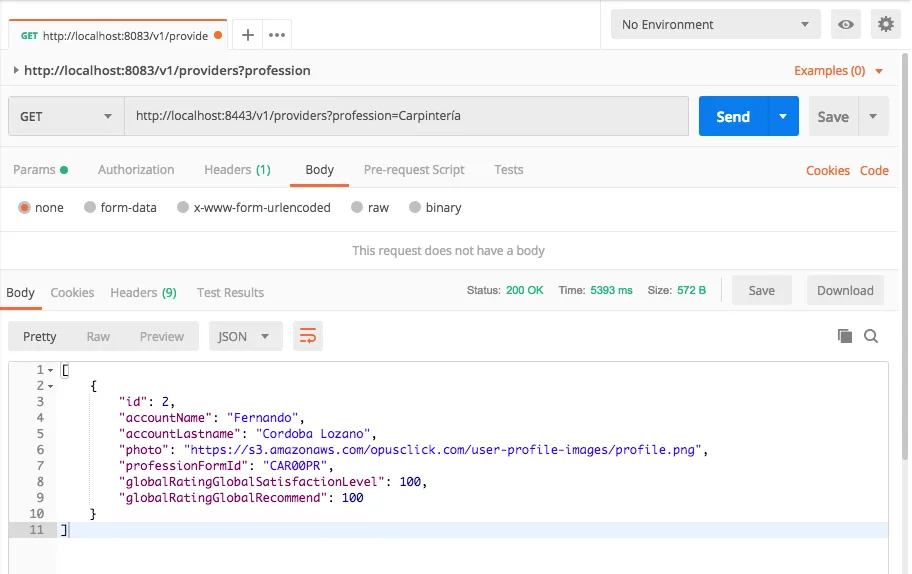Click the Download response button

point(845,291)
